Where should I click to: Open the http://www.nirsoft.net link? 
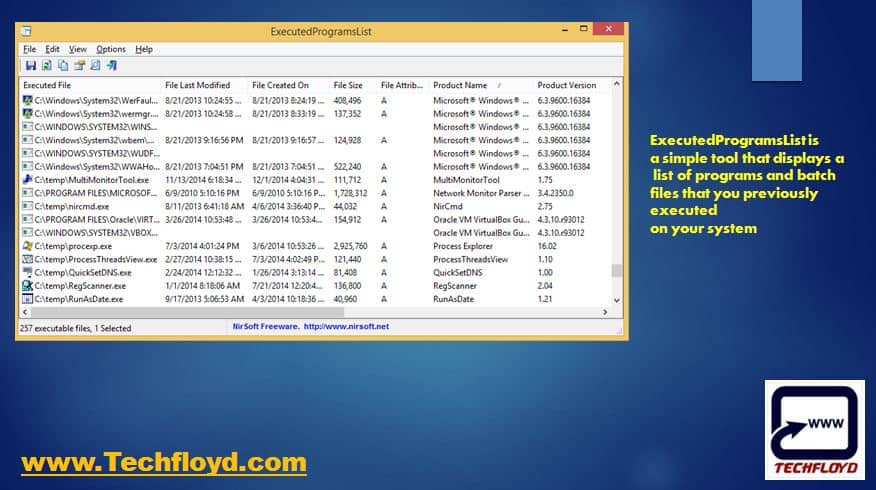[346, 326]
